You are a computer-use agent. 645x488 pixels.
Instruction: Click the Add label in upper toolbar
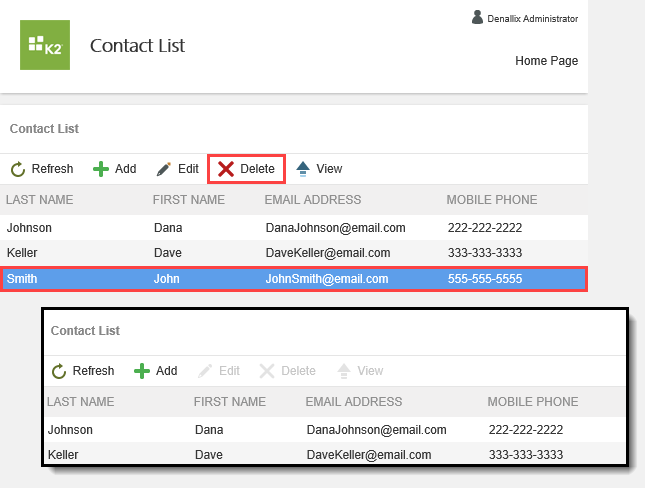(125, 169)
